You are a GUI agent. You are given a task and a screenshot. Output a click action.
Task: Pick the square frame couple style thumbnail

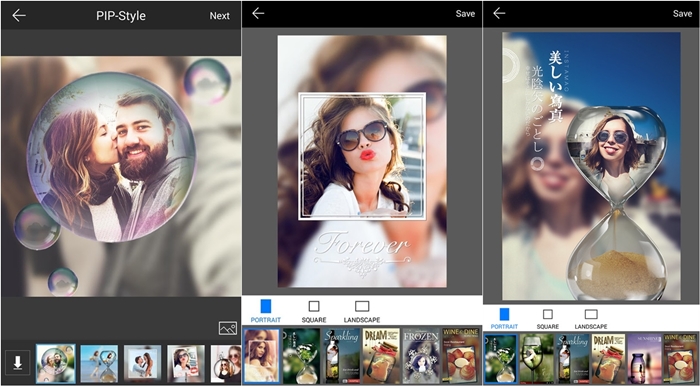click(x=142, y=364)
